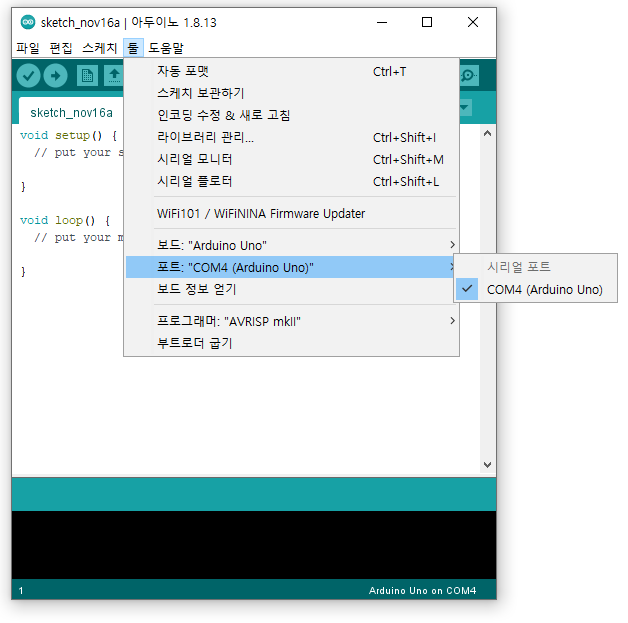628x623 pixels.
Task: Close the Arduino IDE window
Action: 473,22
